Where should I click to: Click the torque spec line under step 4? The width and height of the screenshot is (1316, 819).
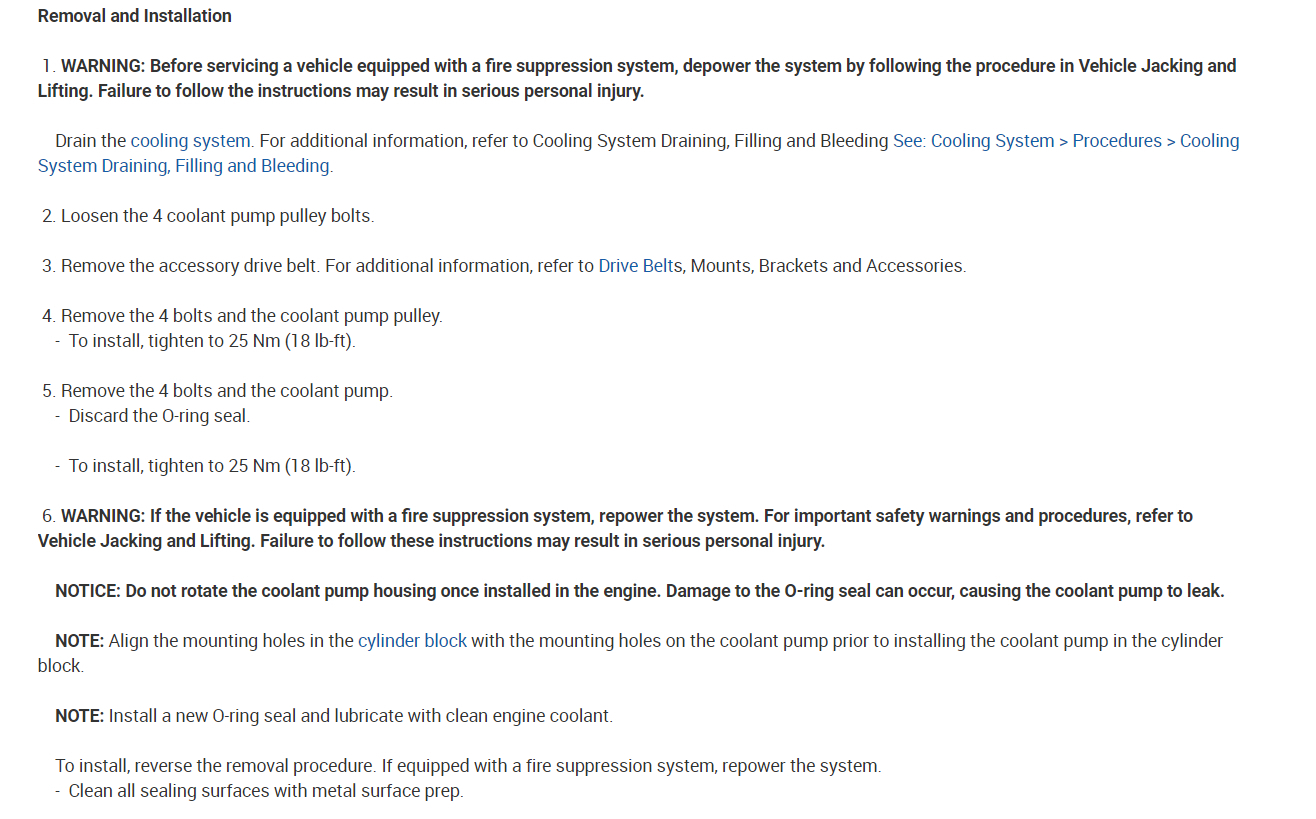[211, 341]
